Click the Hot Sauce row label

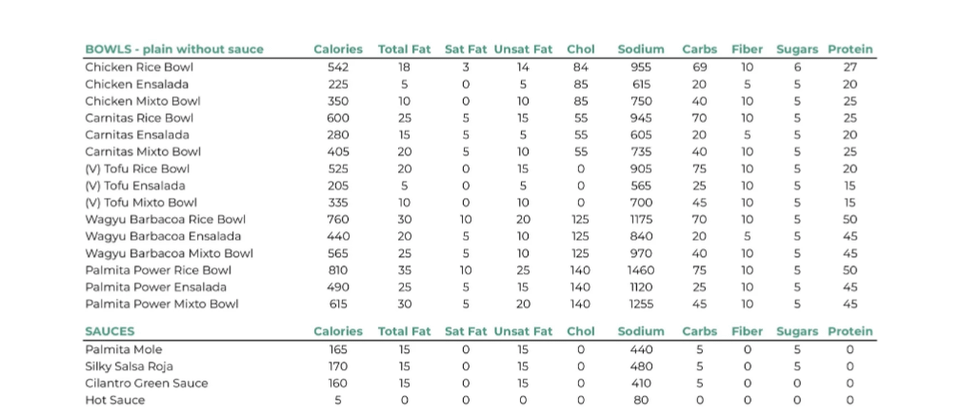115,401
